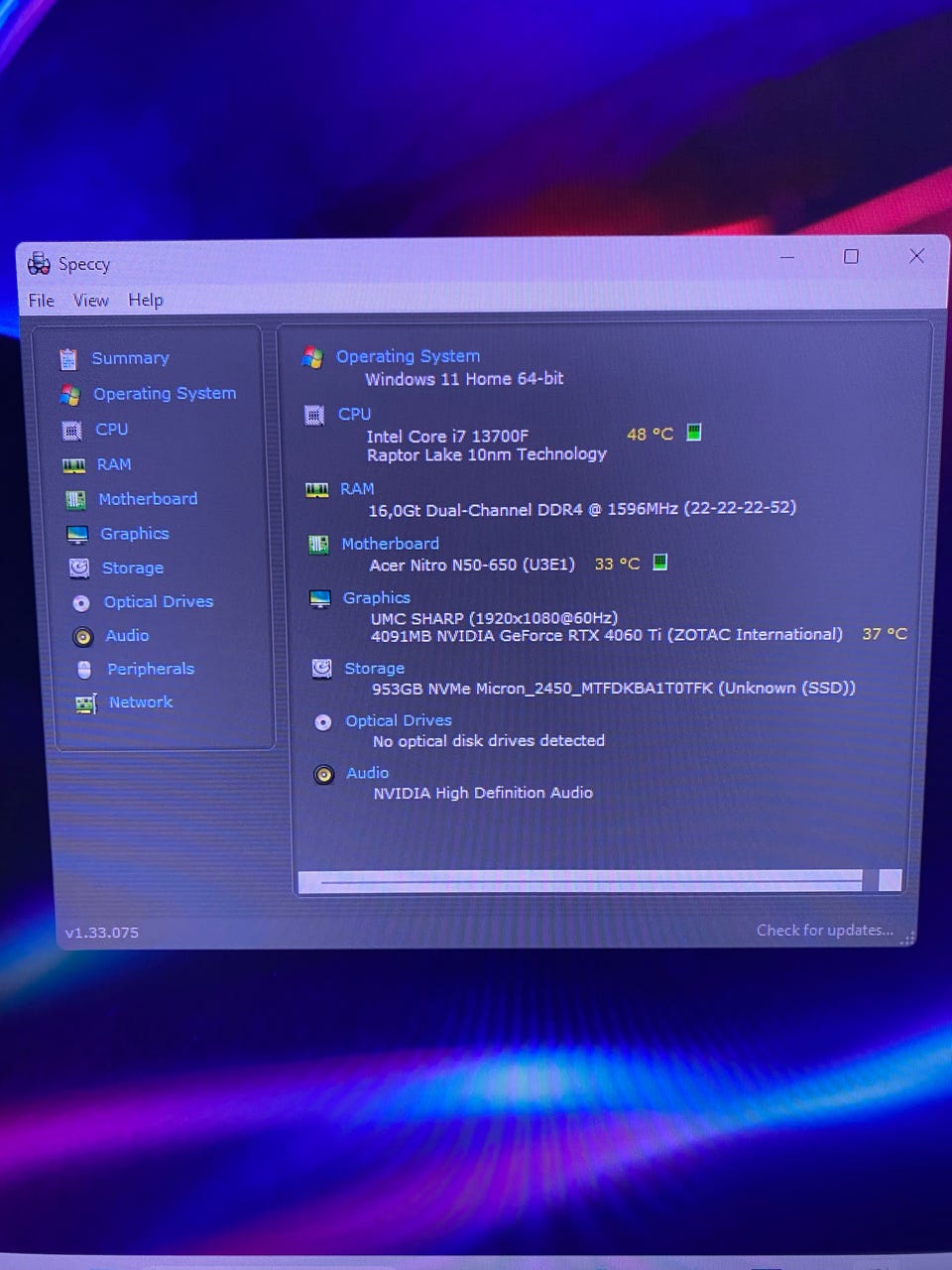Image resolution: width=952 pixels, height=1270 pixels.
Task: Click the Operating System flag icon in sidebar
Action: (x=69, y=395)
